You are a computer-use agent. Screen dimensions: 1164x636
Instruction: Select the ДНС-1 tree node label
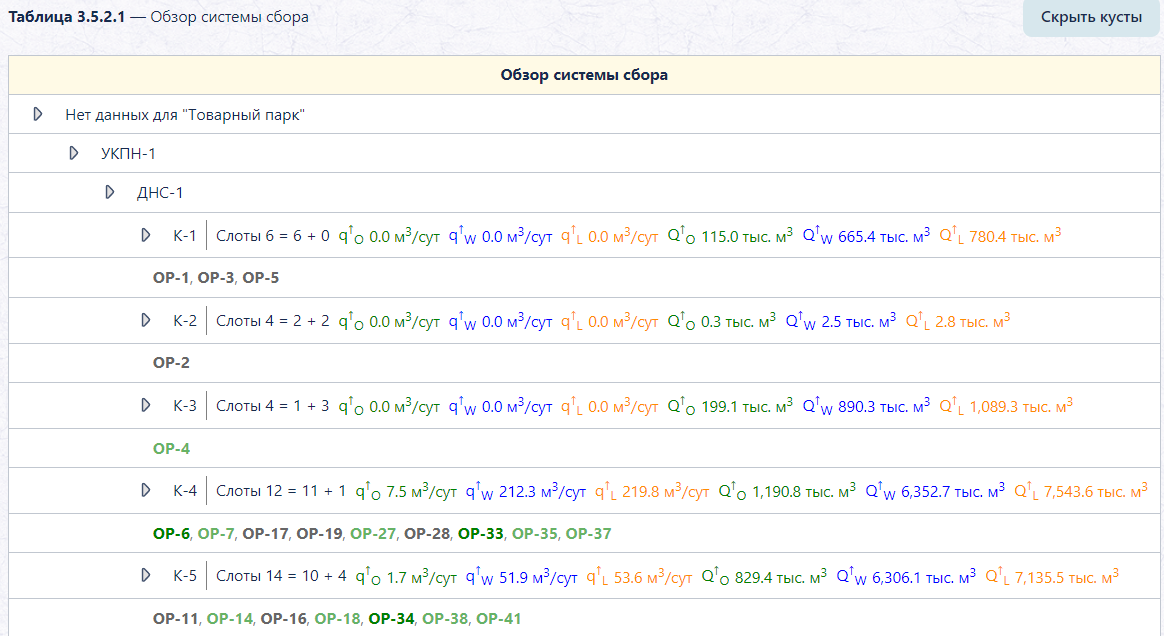pyautogui.click(x=160, y=193)
